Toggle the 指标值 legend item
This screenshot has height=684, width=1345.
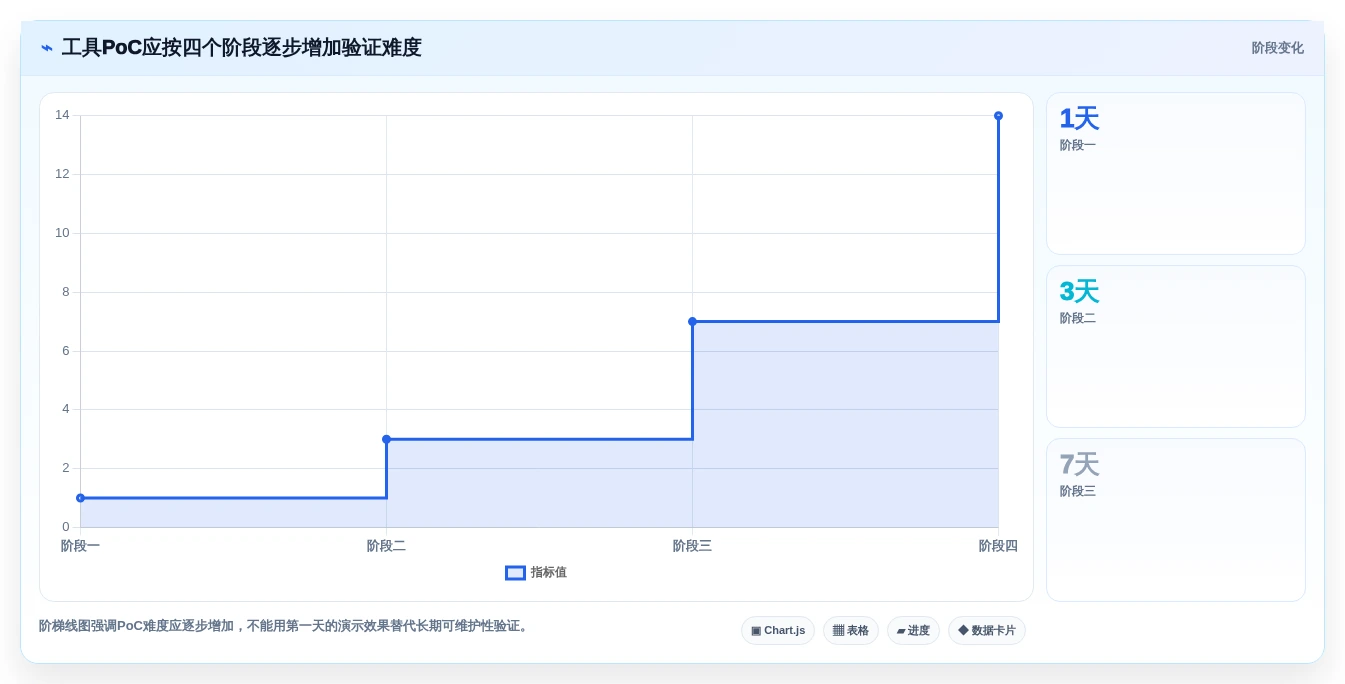tap(536, 572)
